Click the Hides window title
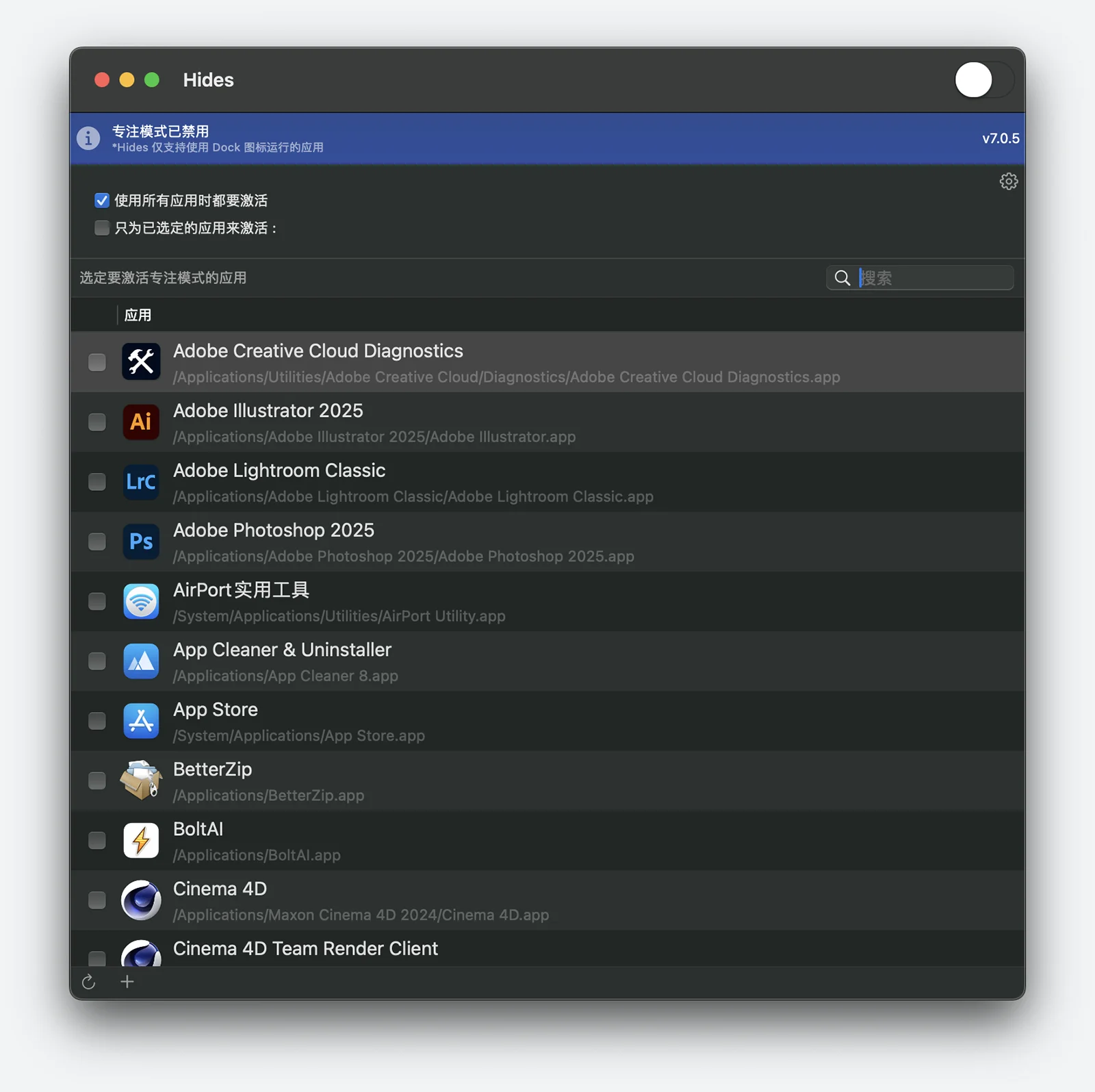This screenshot has width=1095, height=1092. point(208,80)
